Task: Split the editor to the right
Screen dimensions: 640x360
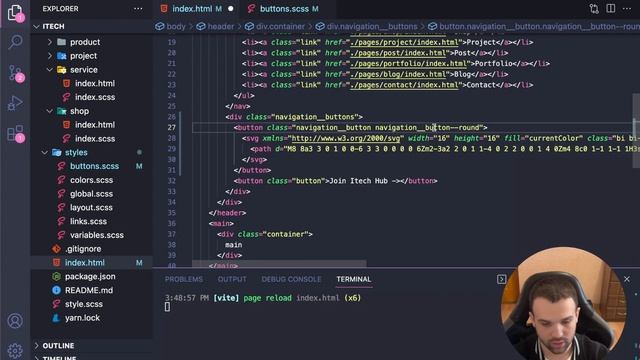Action: [611, 9]
